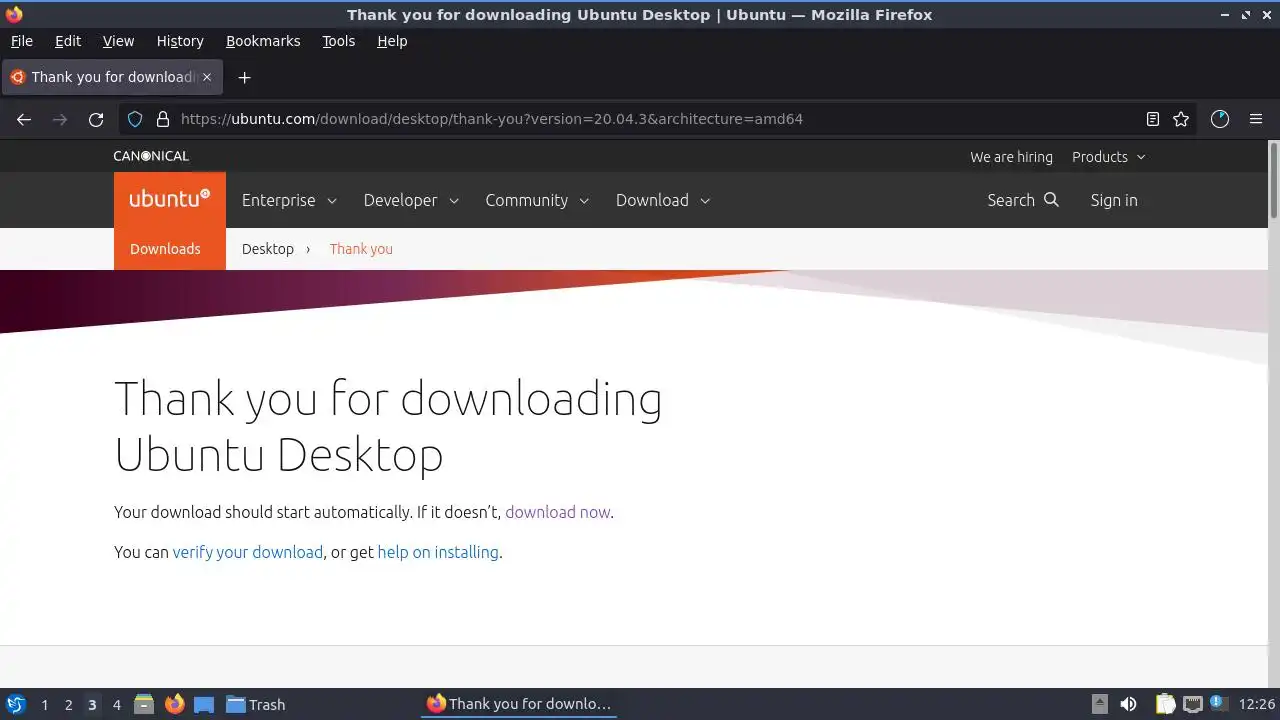
Task: Open the Bookmarks menu
Action: (263, 41)
